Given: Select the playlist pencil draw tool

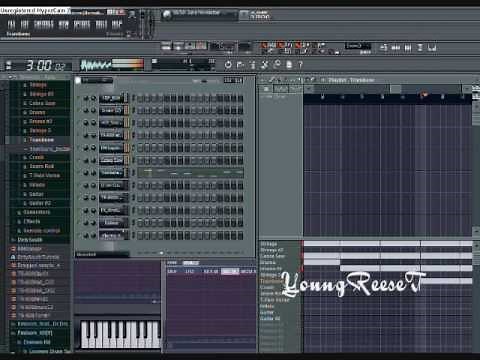Looking at the screenshot, I should [273, 80].
